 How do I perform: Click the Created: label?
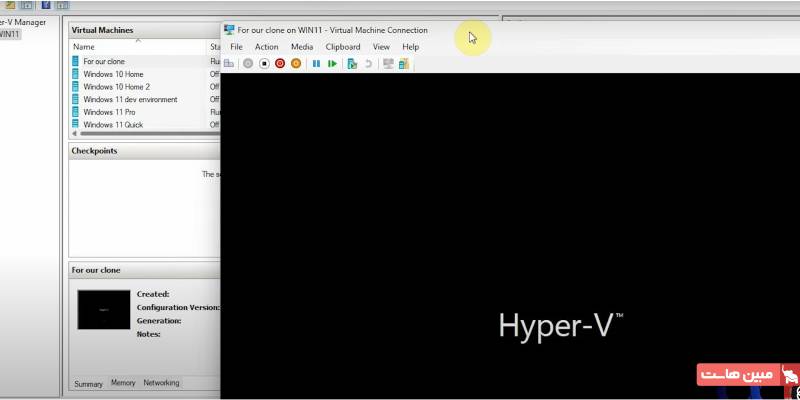pyautogui.click(x=153, y=294)
